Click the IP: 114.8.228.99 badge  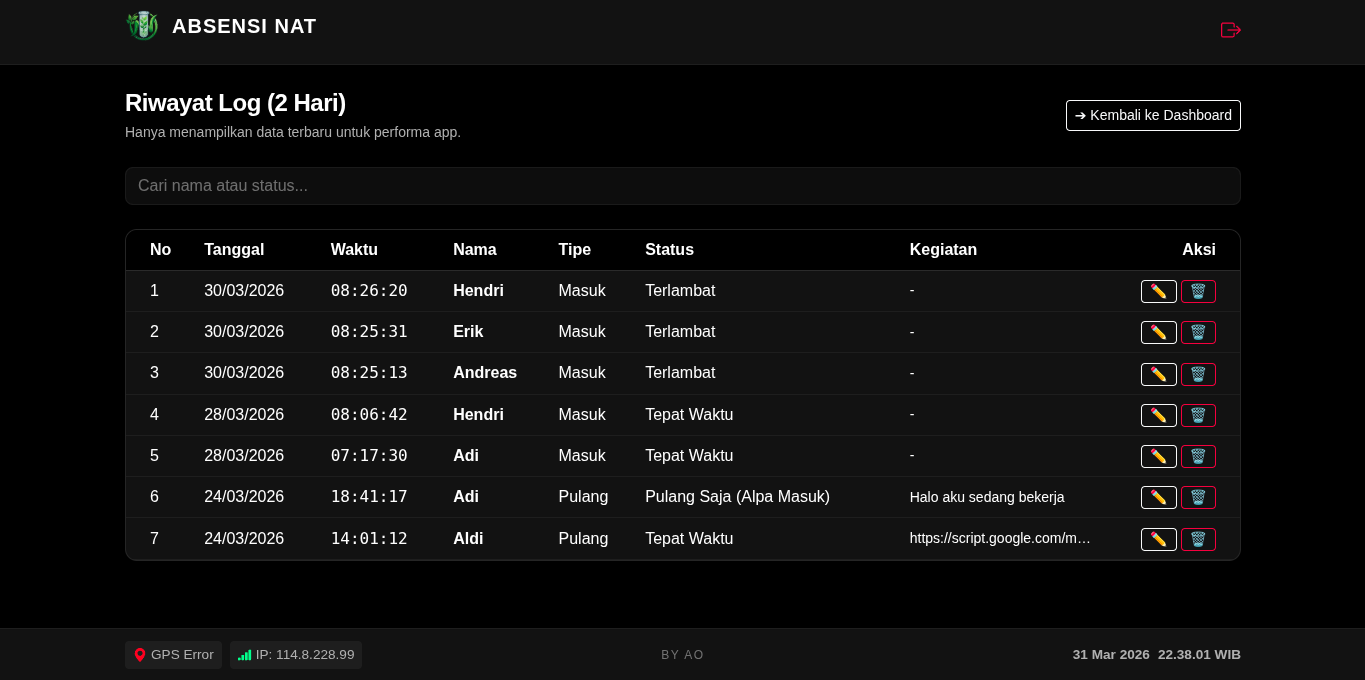pyautogui.click(x=296, y=655)
